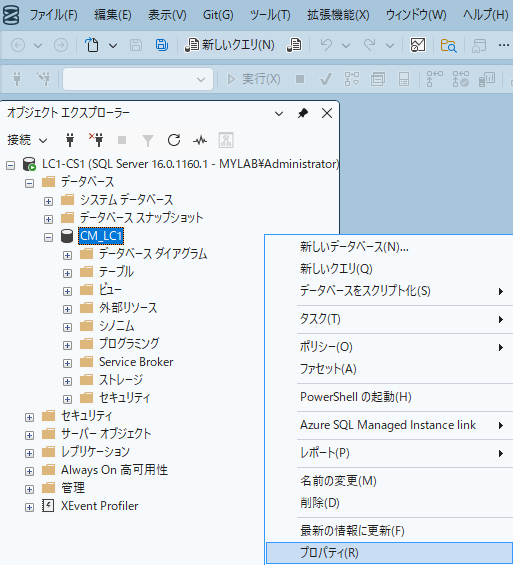
Task: Open the ファイル(F) menu
Action: click(x=53, y=15)
